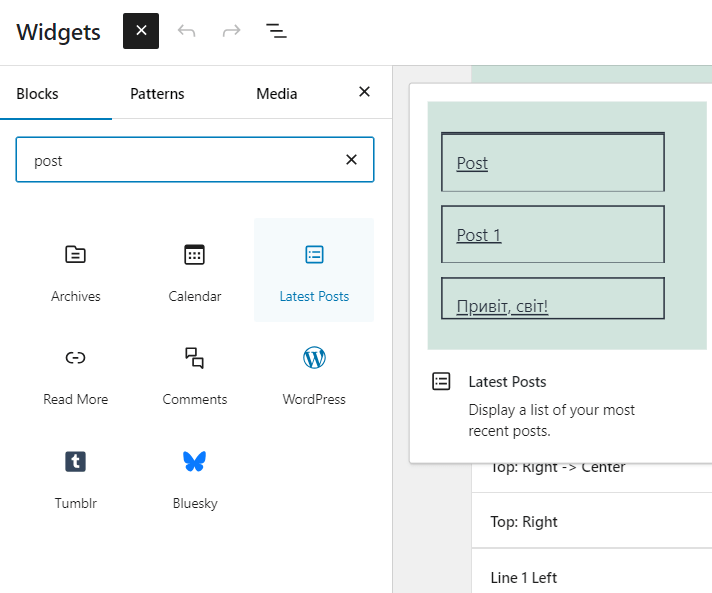
Task: Click the 'Widgets' page heading
Action: tap(59, 32)
